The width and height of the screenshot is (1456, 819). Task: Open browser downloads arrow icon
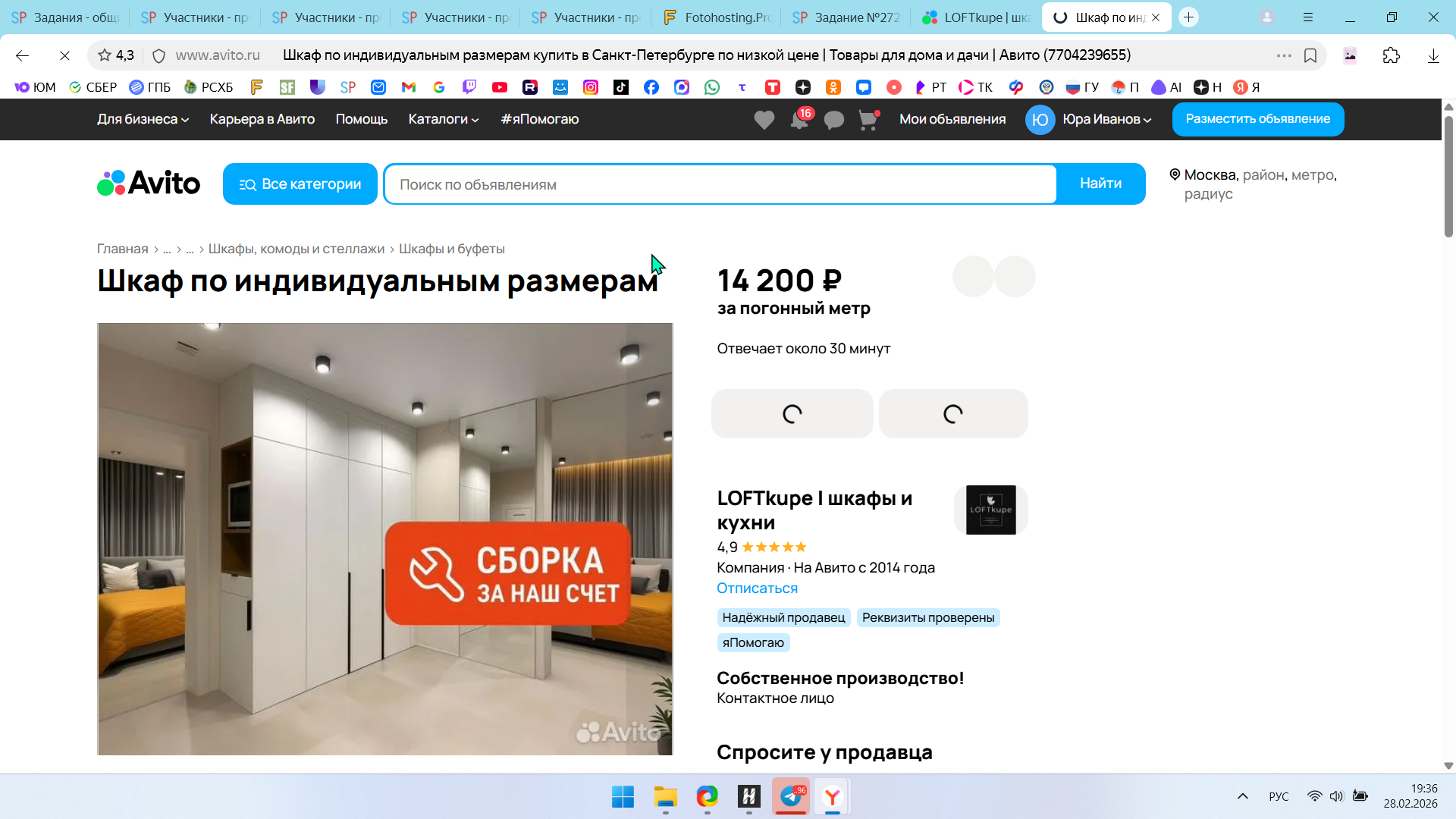[x=1433, y=55]
